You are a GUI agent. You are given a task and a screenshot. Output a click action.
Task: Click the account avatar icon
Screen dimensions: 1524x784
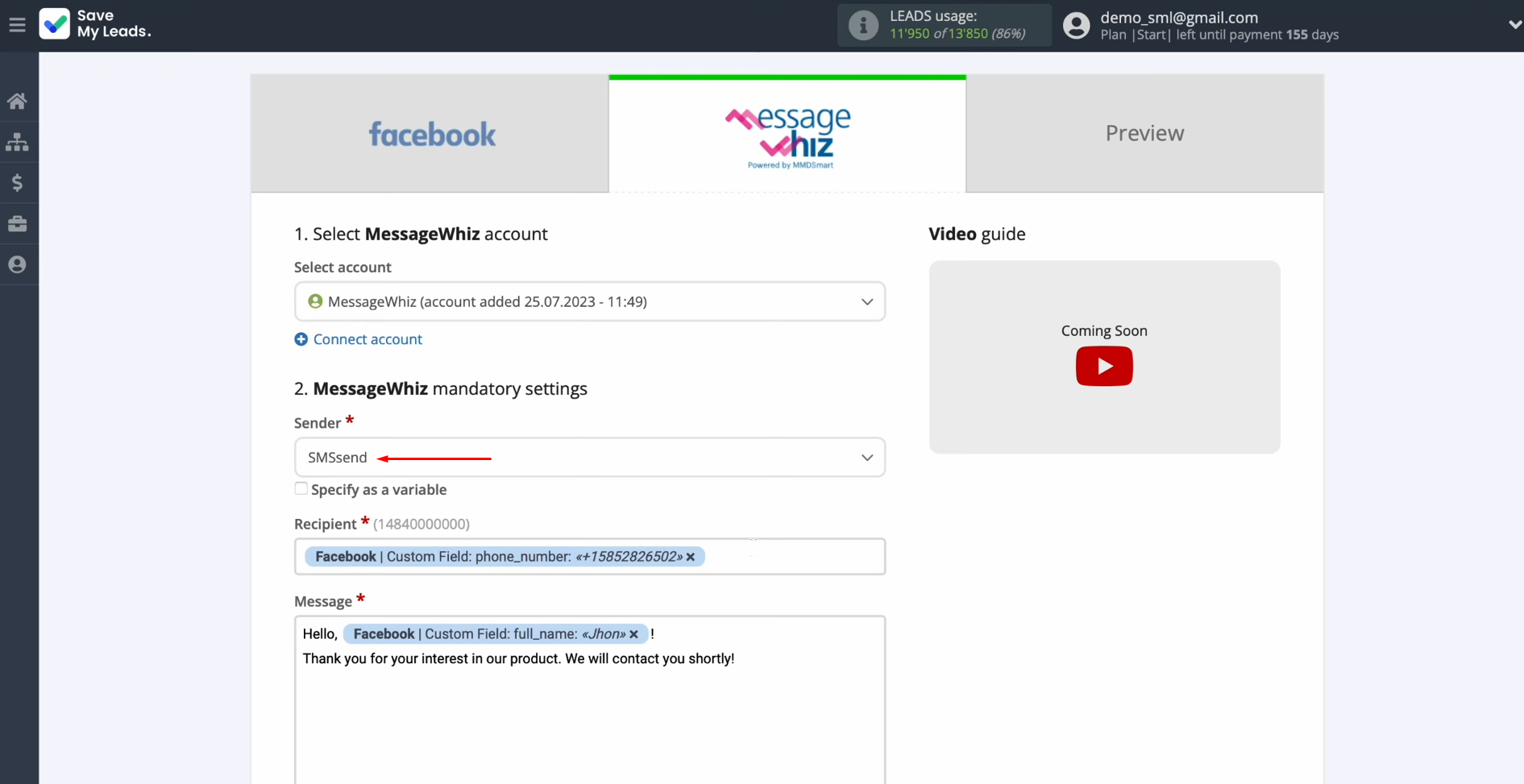1076,26
